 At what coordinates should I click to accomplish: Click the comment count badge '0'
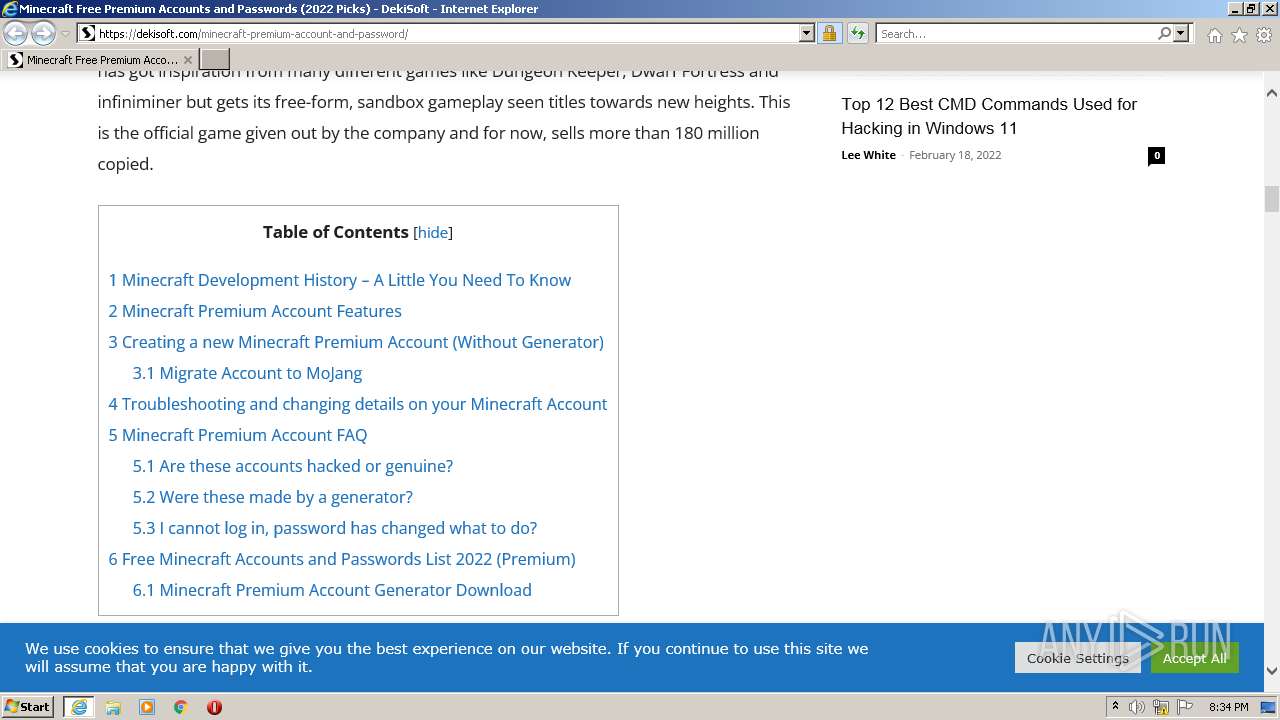click(x=1156, y=155)
